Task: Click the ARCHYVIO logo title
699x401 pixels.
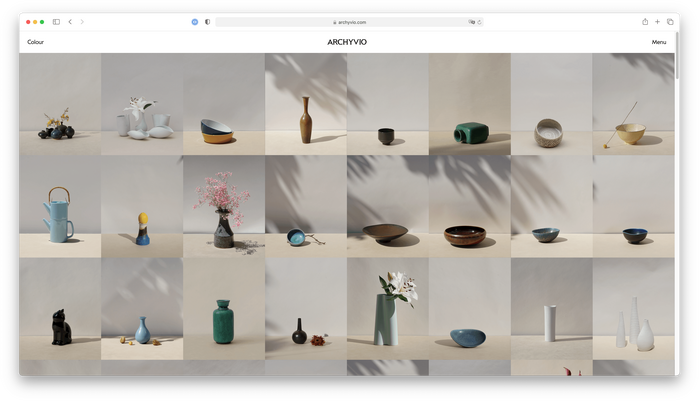Action: click(347, 42)
